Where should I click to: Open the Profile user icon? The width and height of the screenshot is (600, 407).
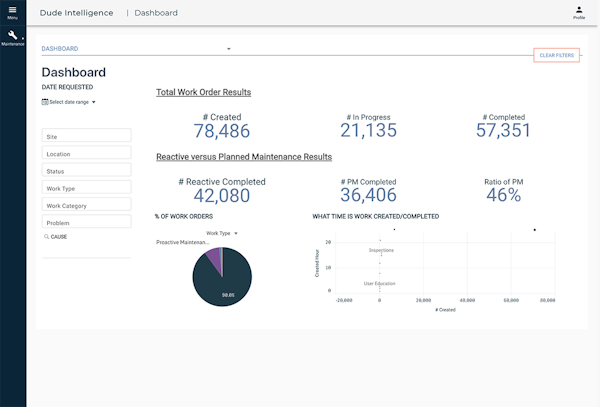[x=579, y=10]
